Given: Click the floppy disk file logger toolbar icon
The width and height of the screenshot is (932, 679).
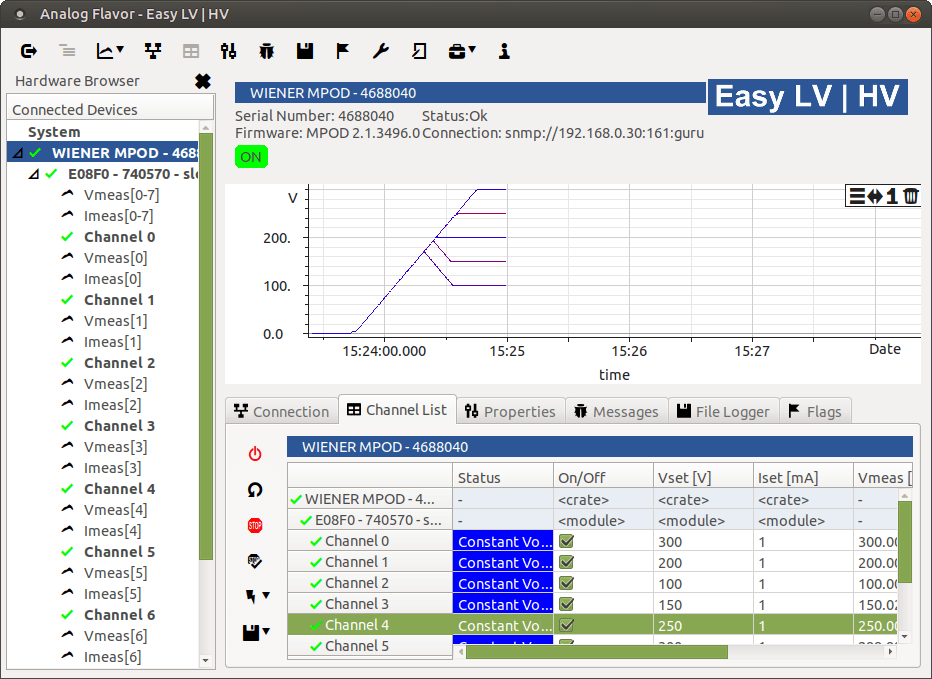Looking at the screenshot, I should [x=305, y=51].
